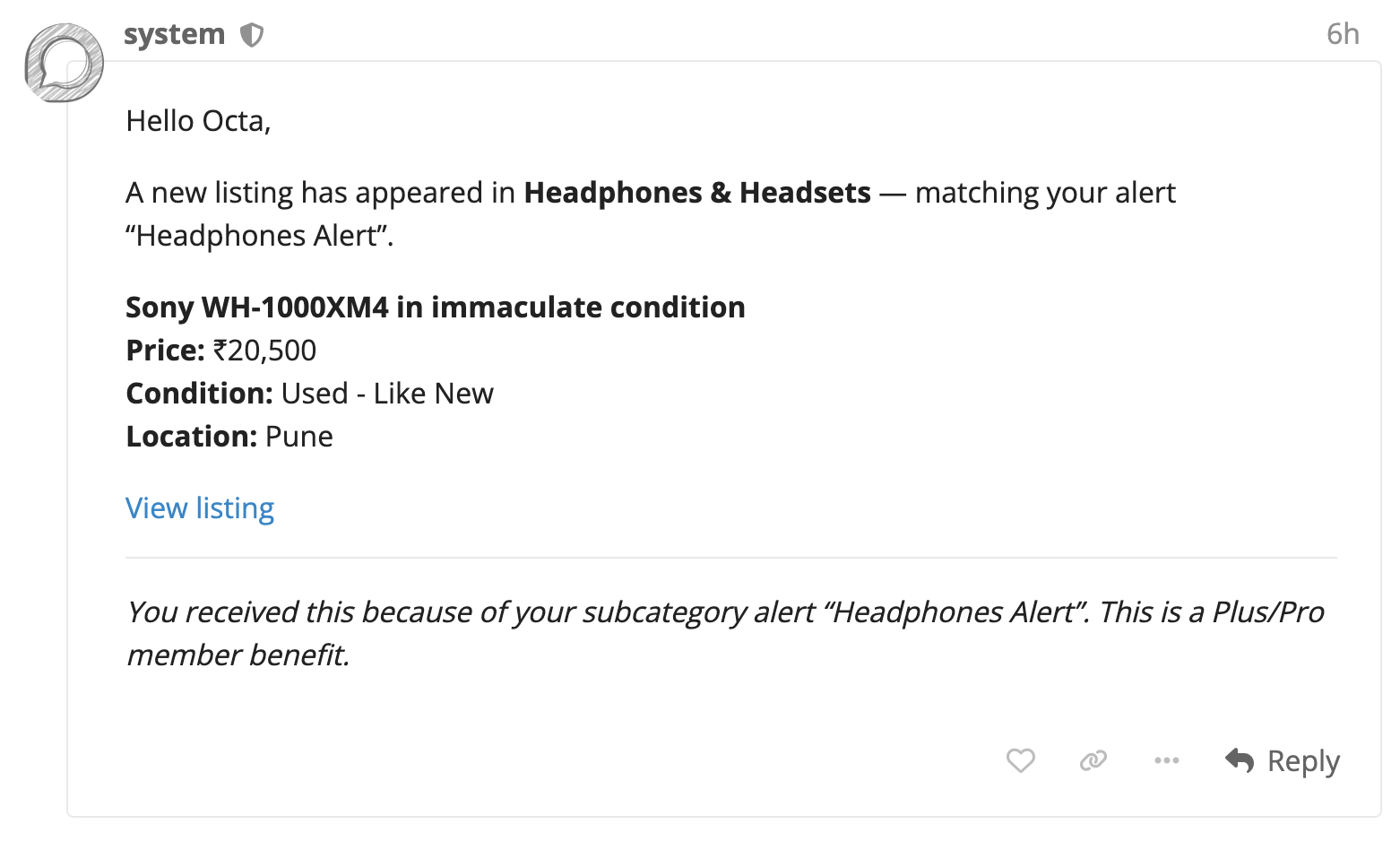Viewport: 1400px width, 850px height.
Task: Copy the post link via chain icon
Action: click(x=1093, y=760)
